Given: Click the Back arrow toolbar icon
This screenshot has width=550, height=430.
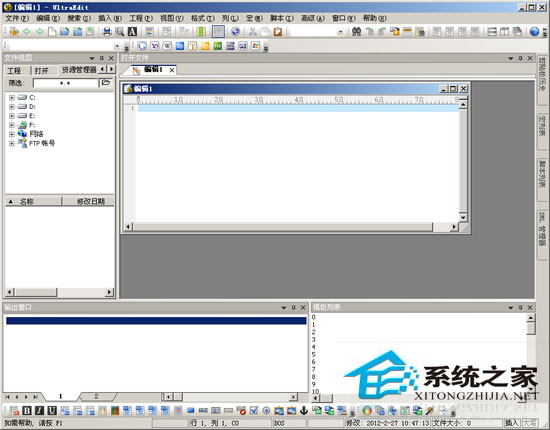Looking at the screenshot, I should click(27, 32).
